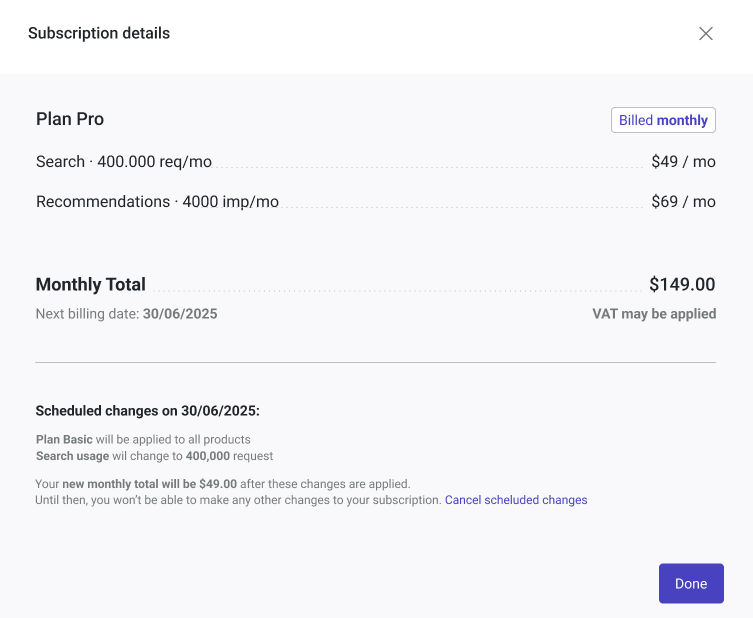Close the Subscription details dialog
The width and height of the screenshot is (753, 618).
click(705, 34)
